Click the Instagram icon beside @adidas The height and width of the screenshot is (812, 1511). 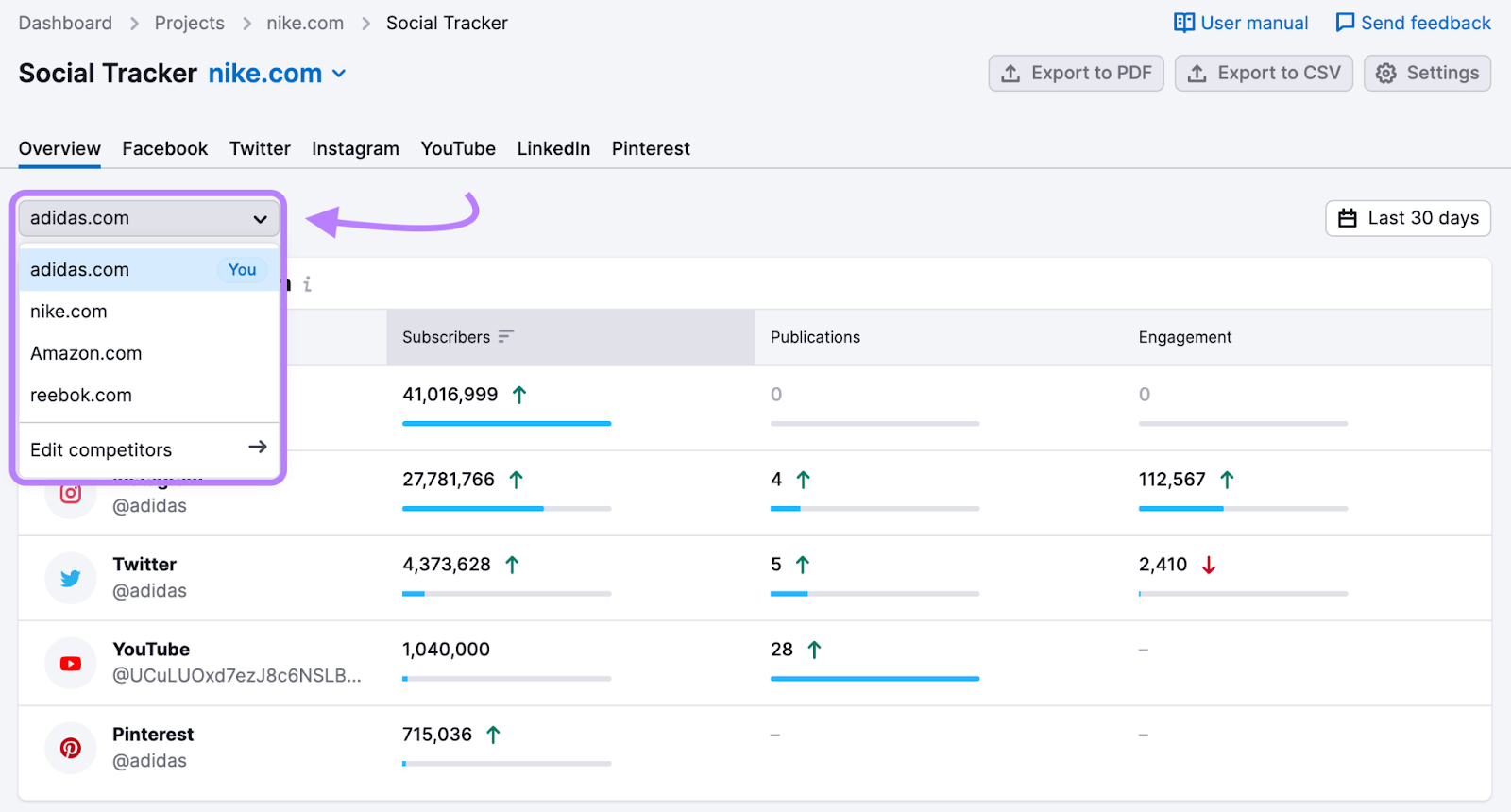71,493
